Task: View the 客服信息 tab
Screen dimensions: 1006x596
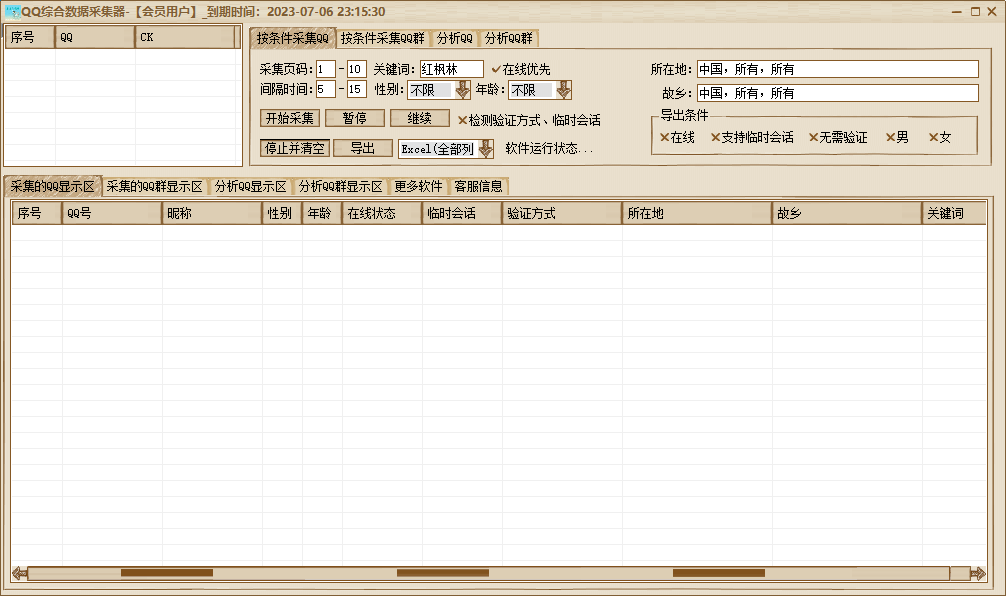Action: coord(479,186)
